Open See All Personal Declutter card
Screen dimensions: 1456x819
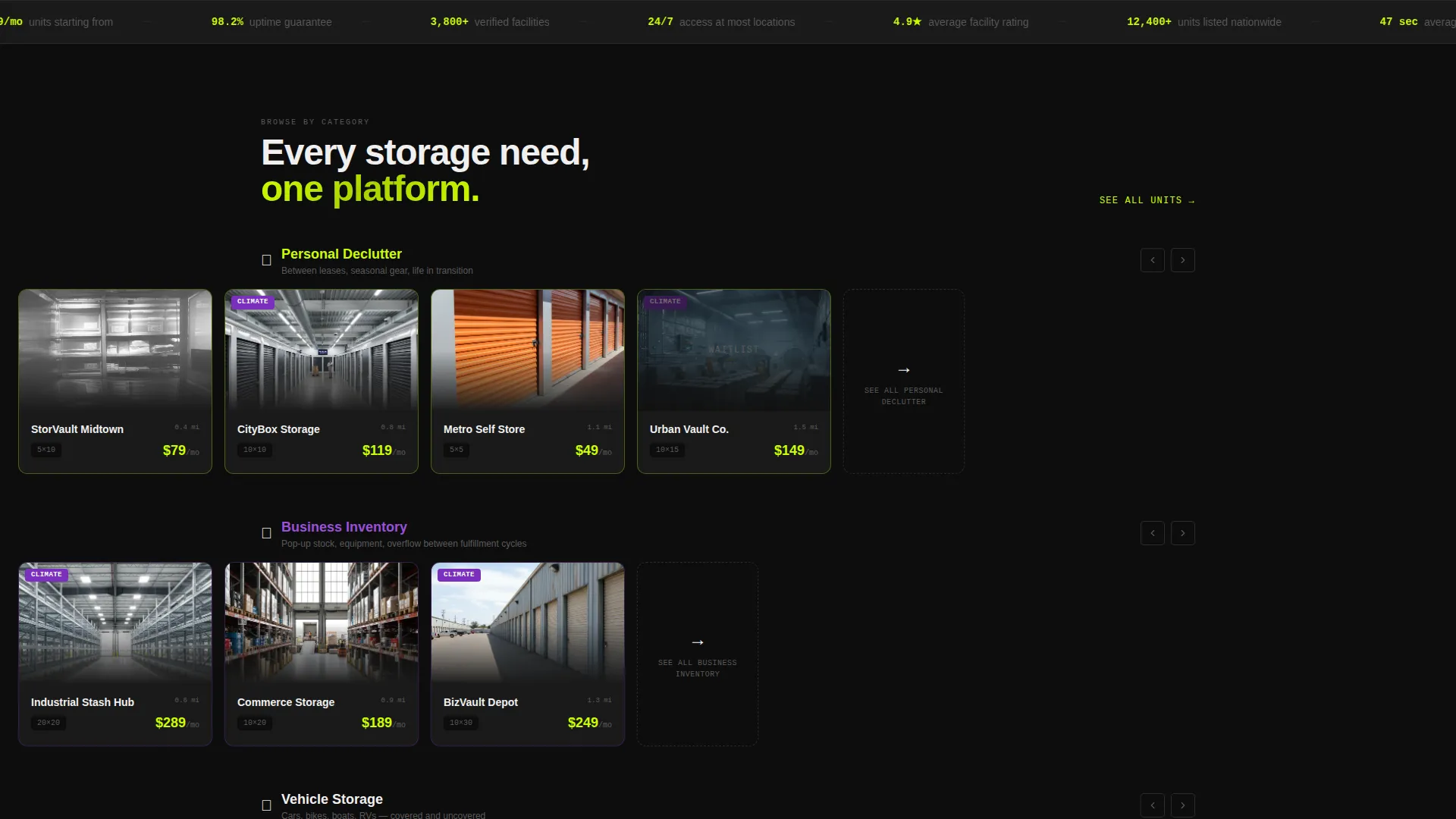click(904, 381)
